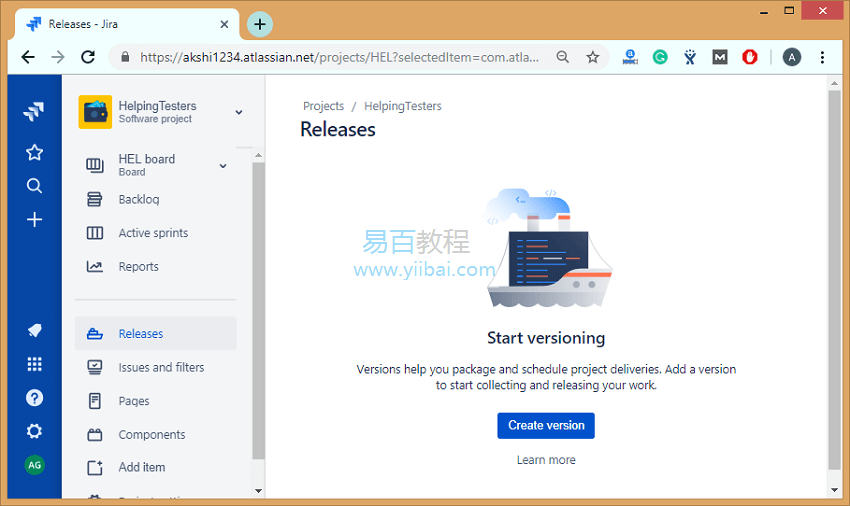Viewport: 850px width, 506px height.
Task: Go back with browser back arrow
Action: 28,57
